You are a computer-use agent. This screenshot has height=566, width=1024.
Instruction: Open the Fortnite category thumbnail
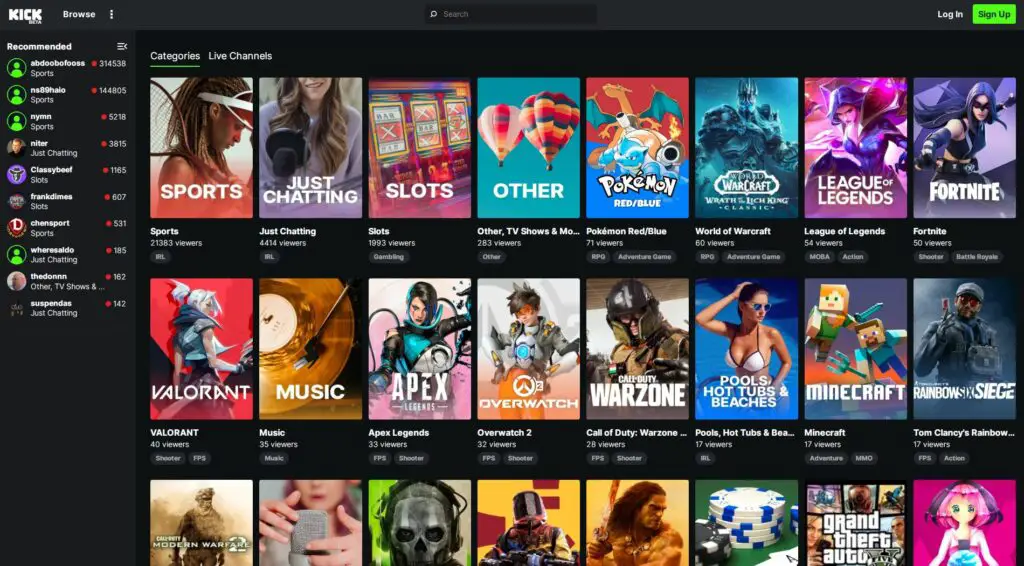coord(965,148)
